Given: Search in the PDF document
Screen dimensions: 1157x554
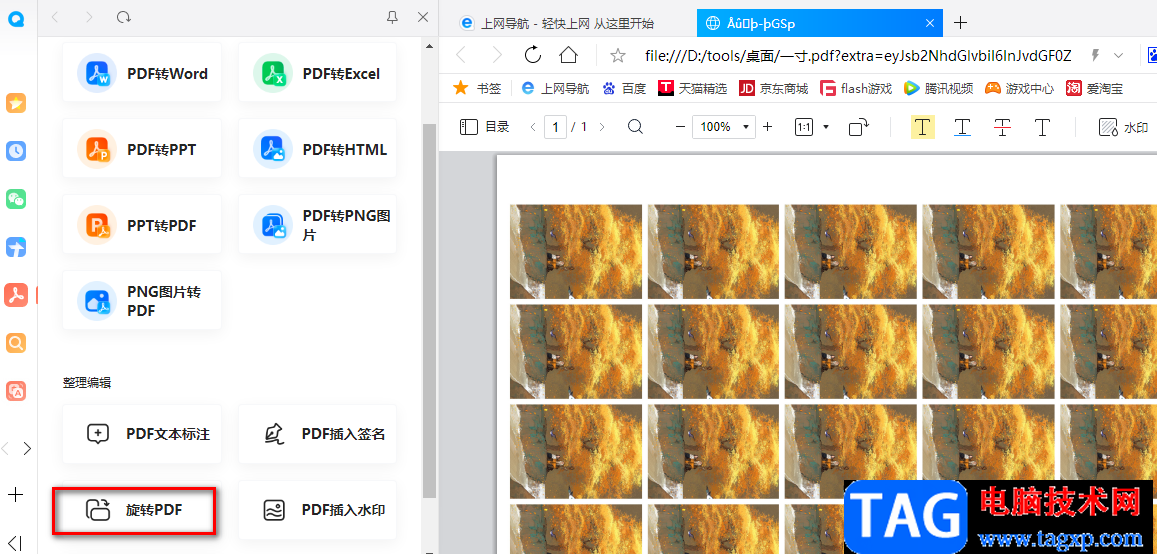Looking at the screenshot, I should [635, 127].
